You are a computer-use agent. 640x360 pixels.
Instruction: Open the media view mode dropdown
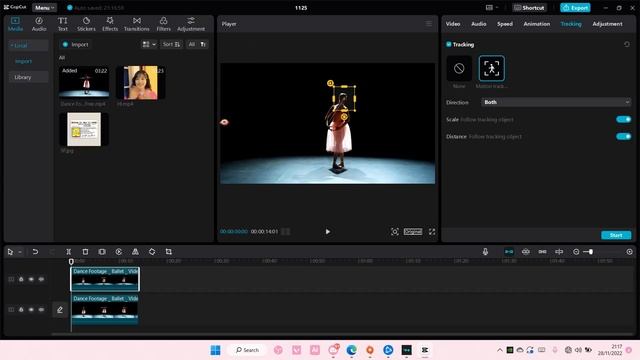(x=149, y=44)
